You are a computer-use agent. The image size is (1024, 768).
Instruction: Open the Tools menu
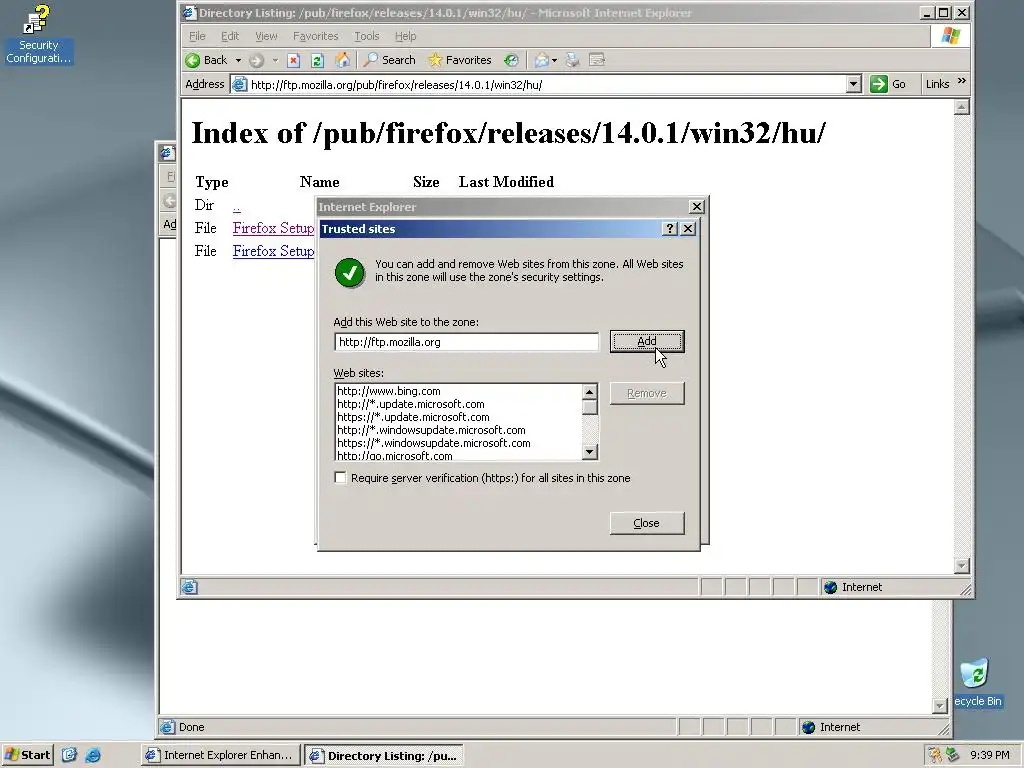(x=366, y=36)
